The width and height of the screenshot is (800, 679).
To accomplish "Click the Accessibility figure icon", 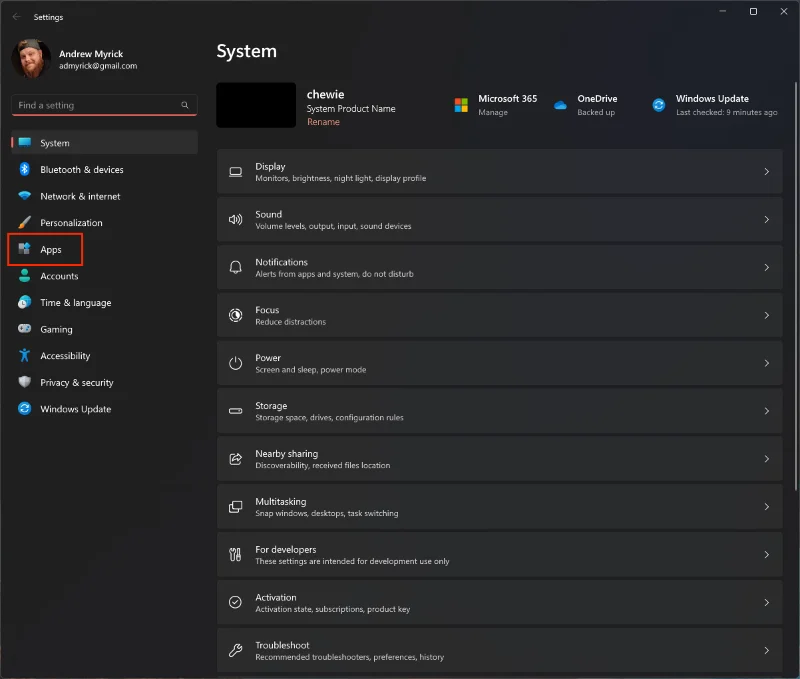I will (x=24, y=355).
